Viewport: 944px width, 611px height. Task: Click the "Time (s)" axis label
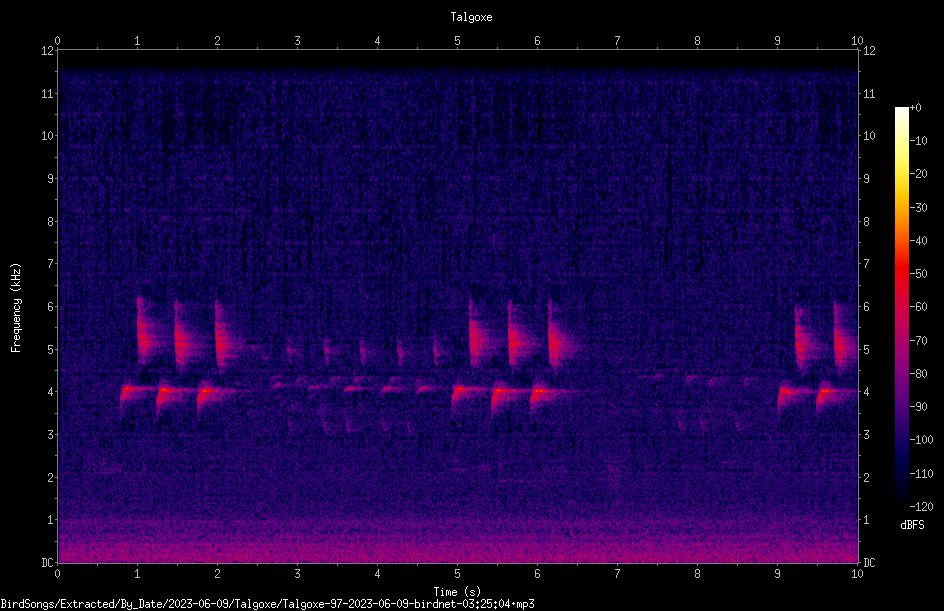point(457,592)
